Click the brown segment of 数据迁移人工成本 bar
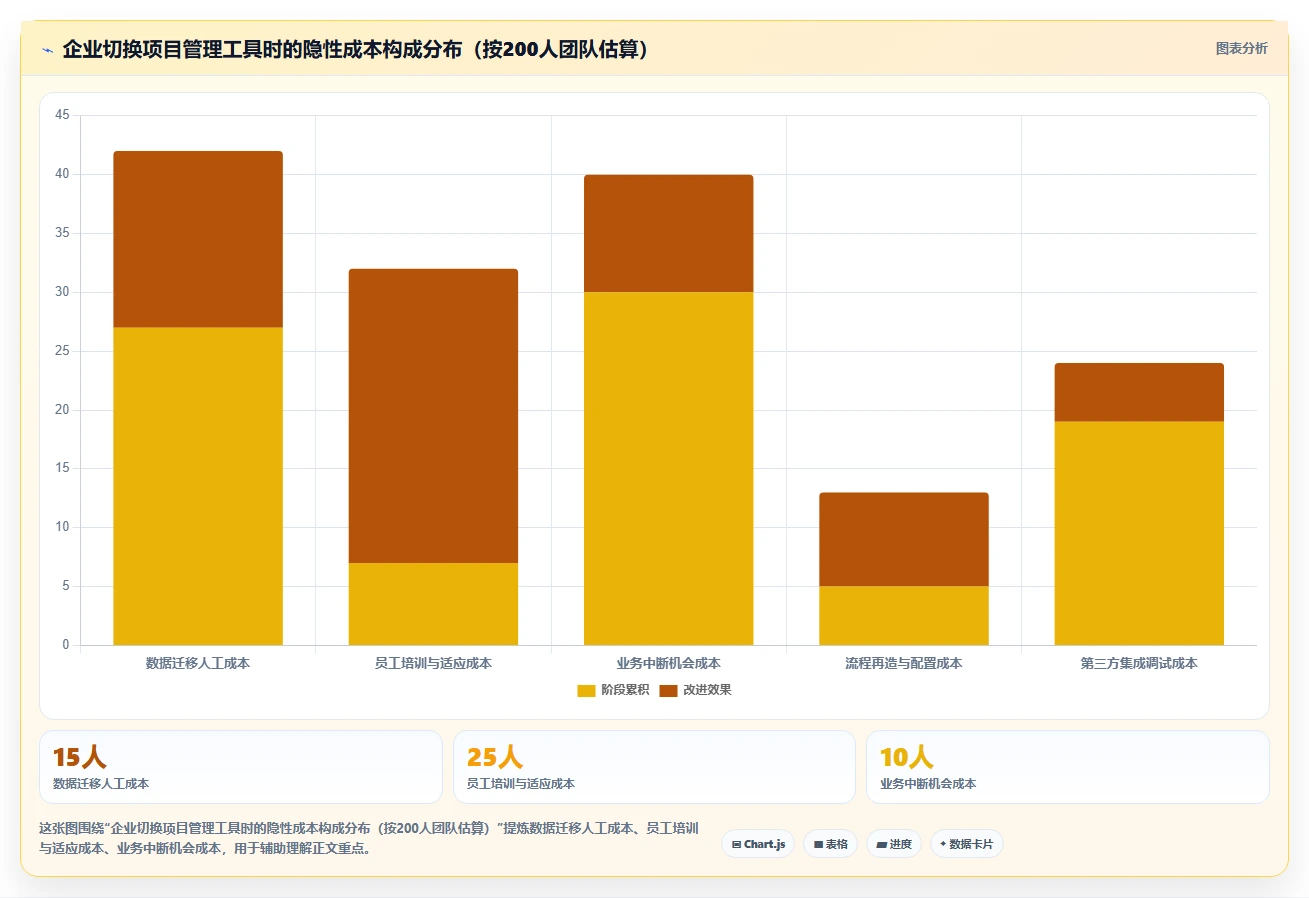The height and width of the screenshot is (898, 1309). pos(198,239)
